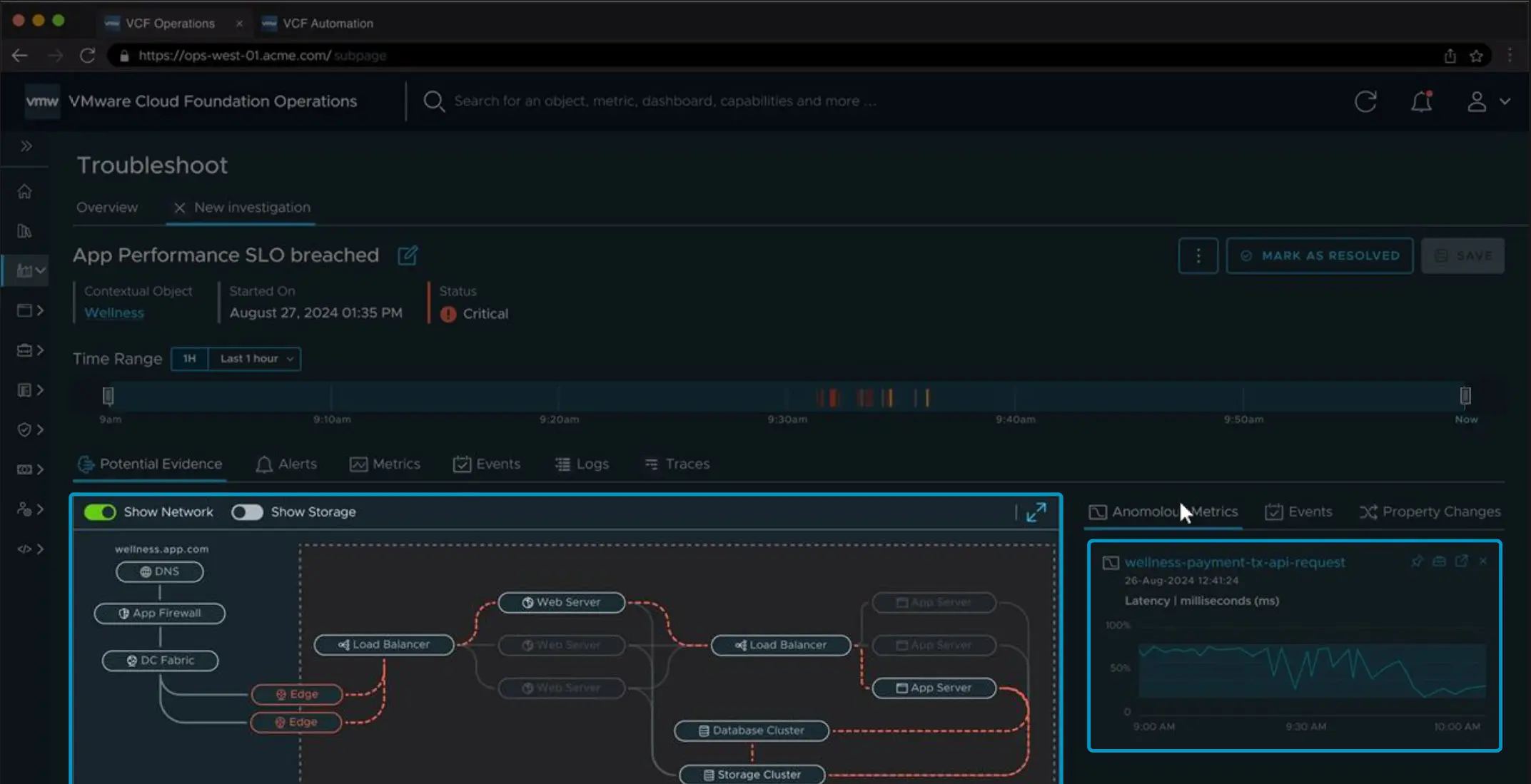
Task: Select the highlighted App Server node
Action: point(934,688)
